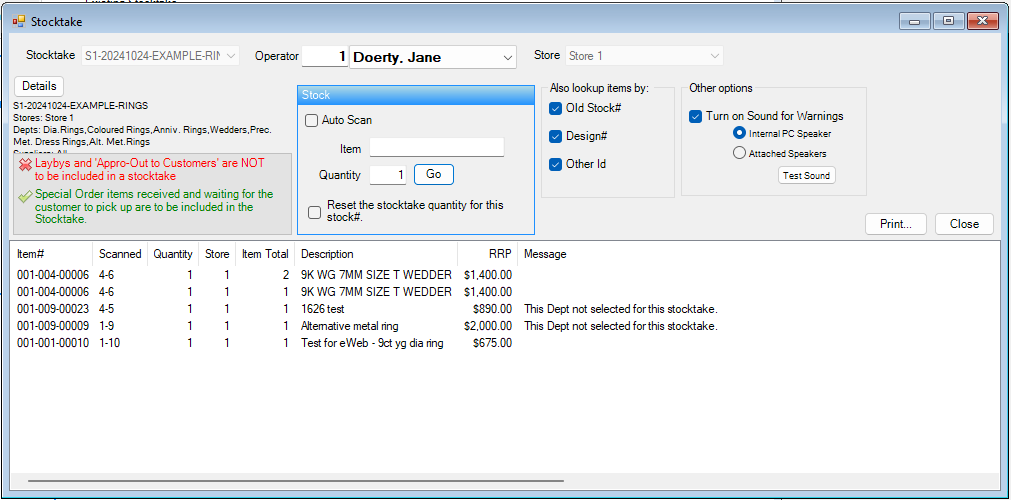Open the Store dropdown showing Store 1
Viewport: 1011px width, 500px height.
point(644,55)
